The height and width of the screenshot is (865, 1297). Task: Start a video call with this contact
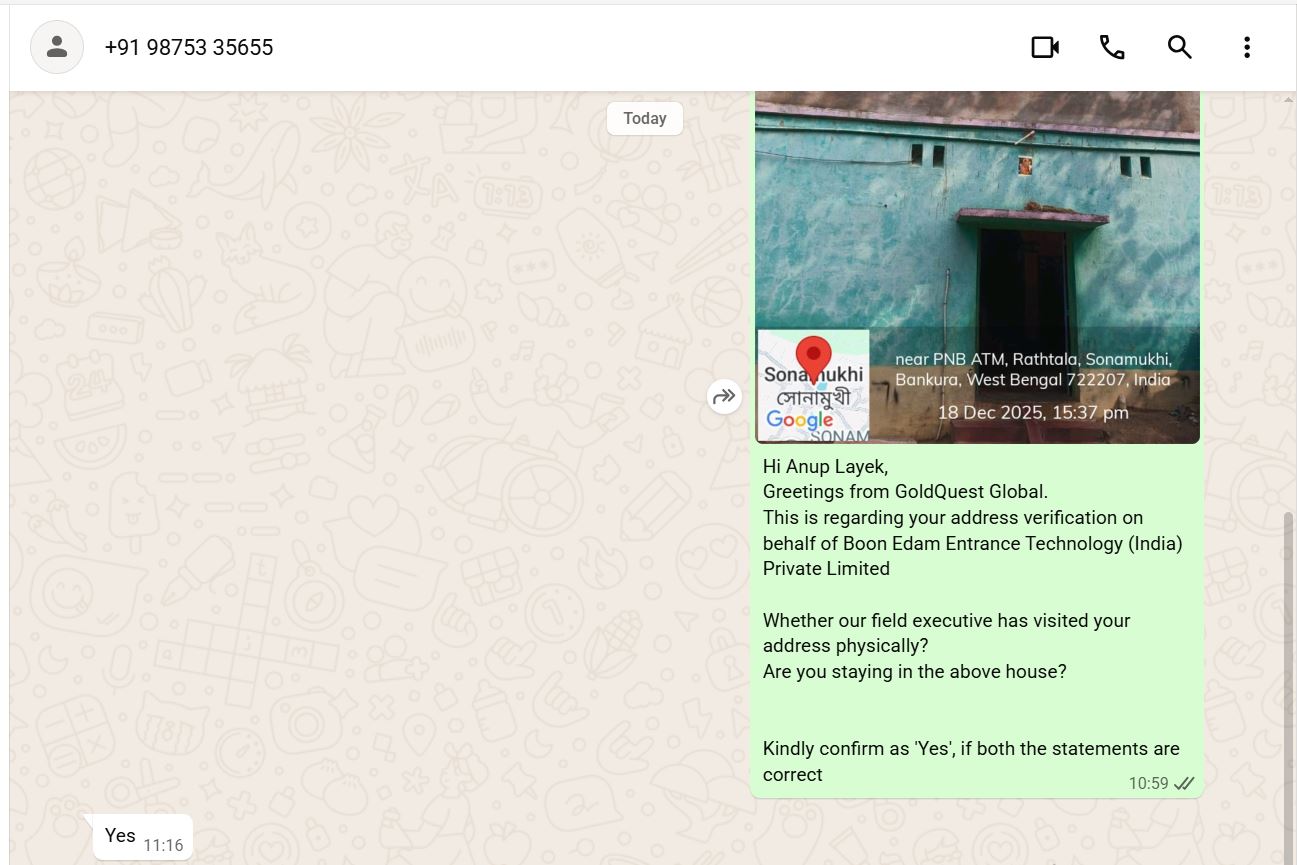(1045, 47)
